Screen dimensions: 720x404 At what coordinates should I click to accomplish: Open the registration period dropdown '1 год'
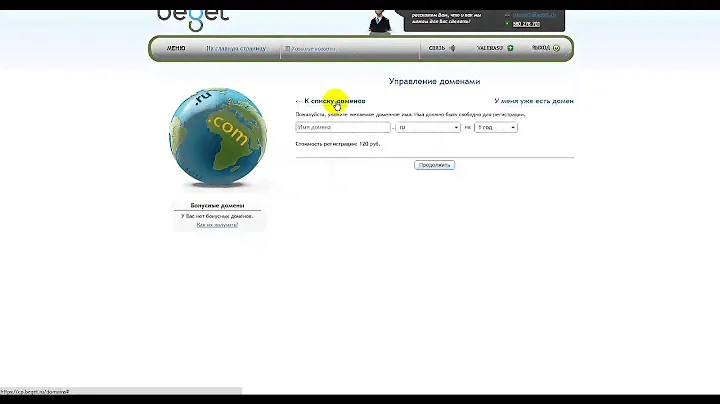(496, 128)
